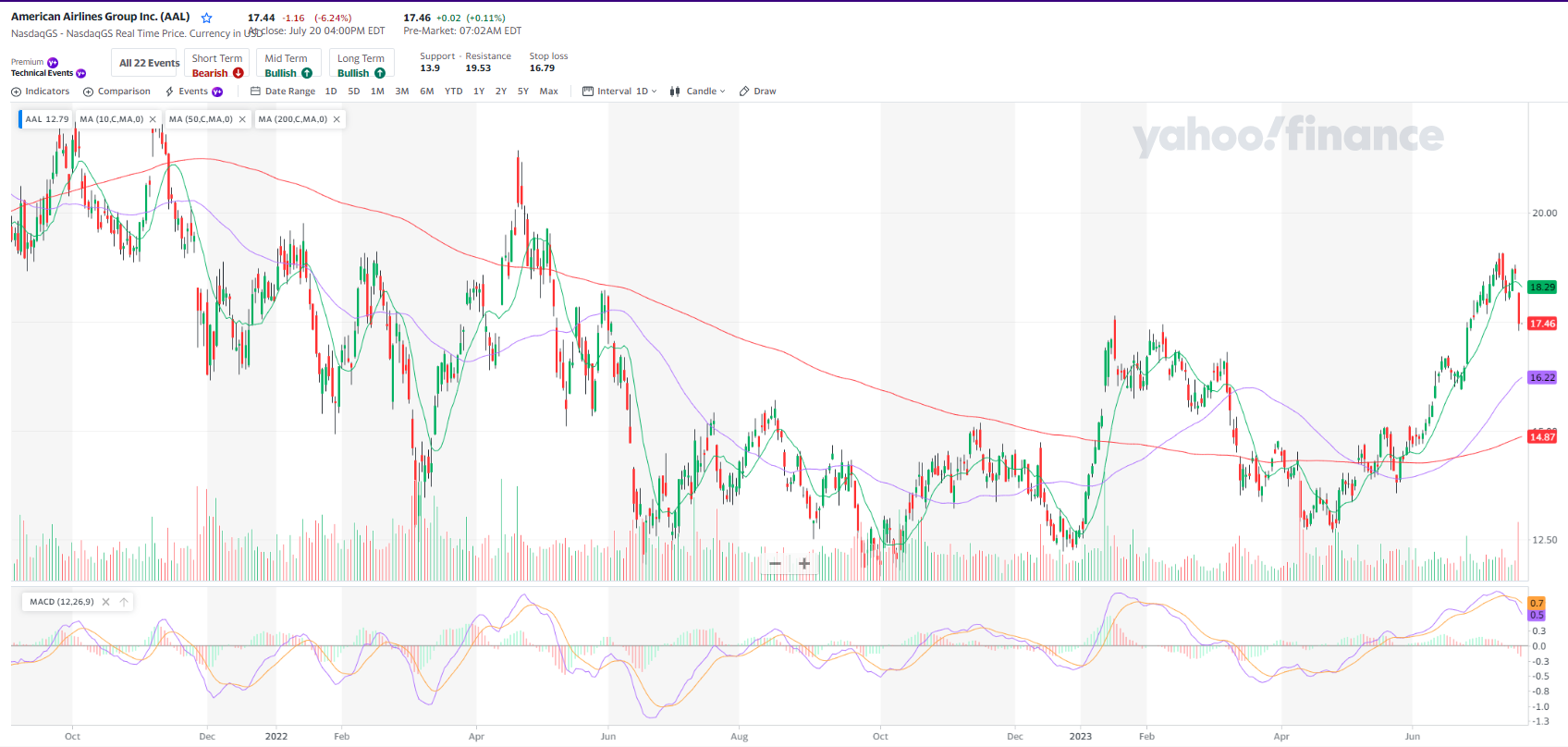Click the red 17.46 price tag
This screenshot has height=747, width=1568.
[x=1542, y=324]
